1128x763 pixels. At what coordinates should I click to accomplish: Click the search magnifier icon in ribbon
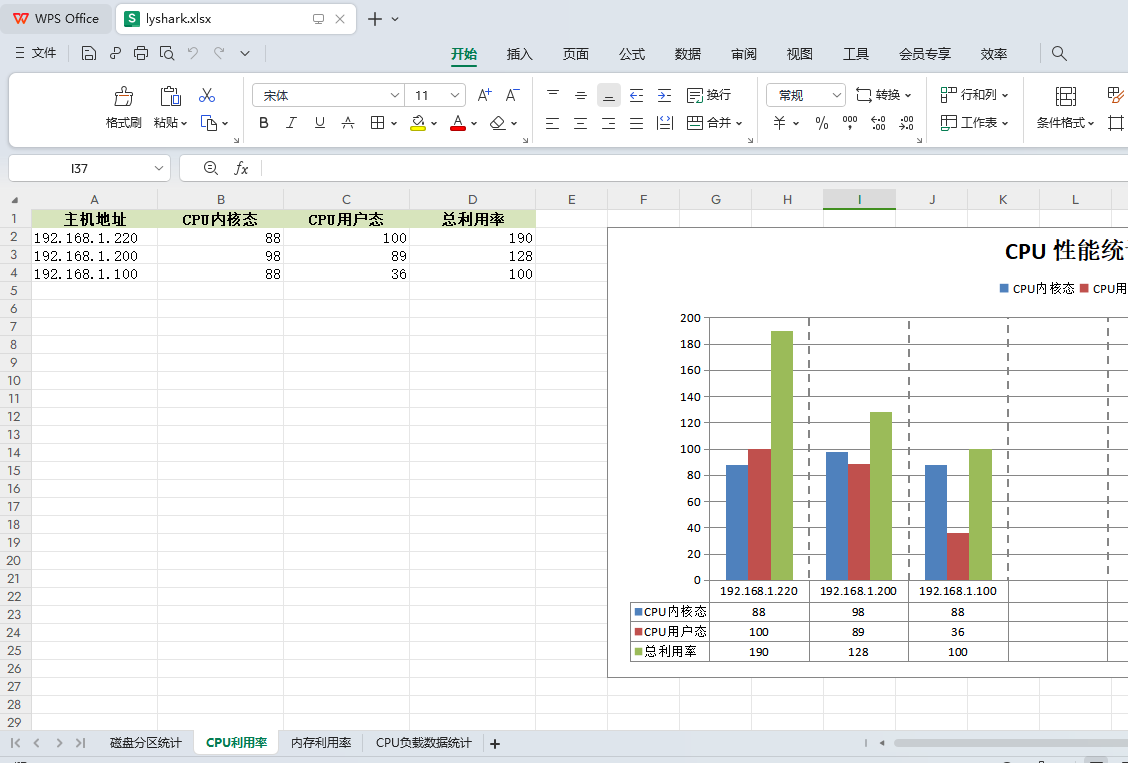pos(1059,53)
